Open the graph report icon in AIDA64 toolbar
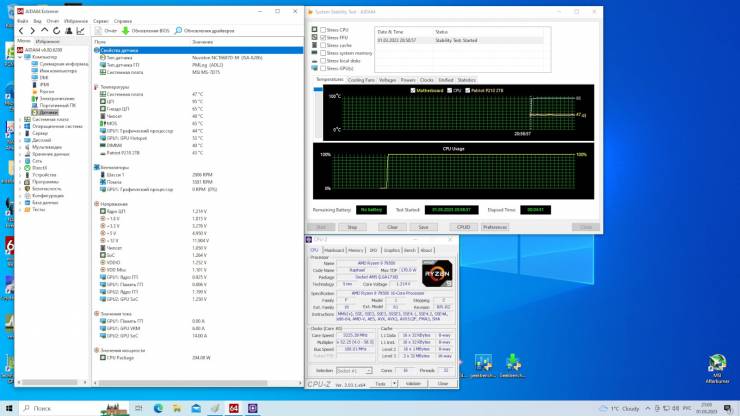 [81, 31]
